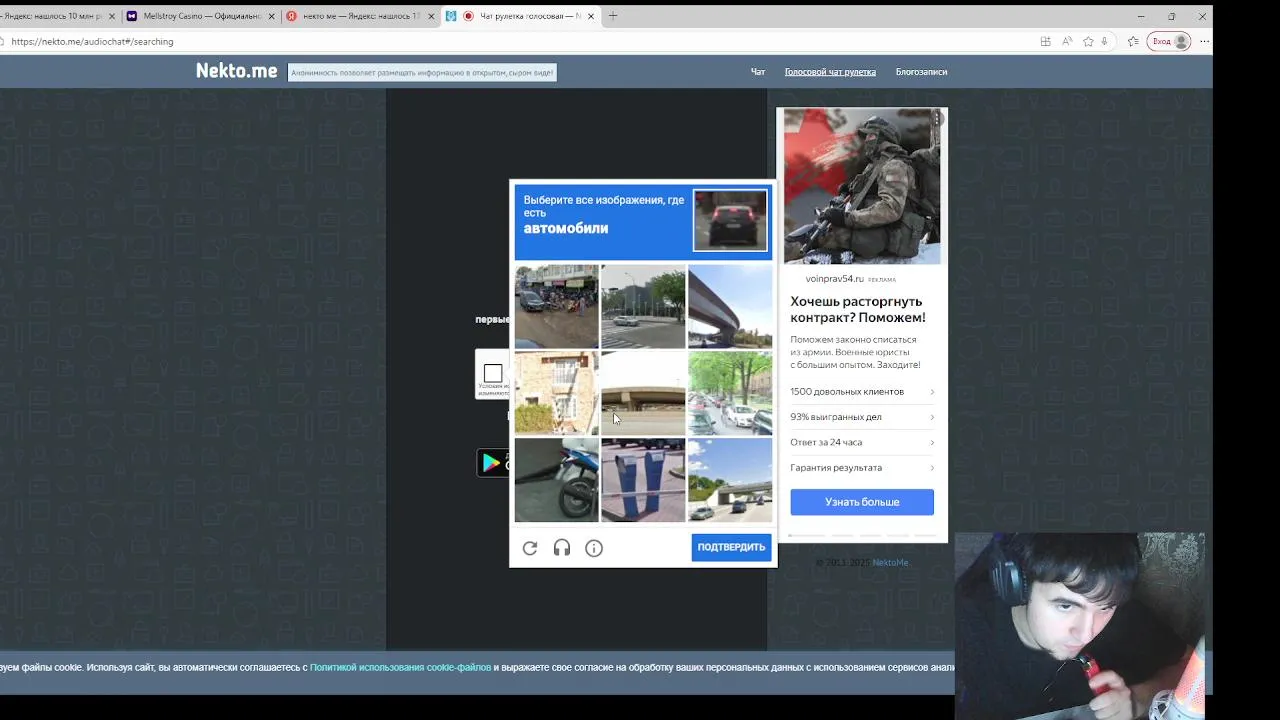Click the soldier image in the ad banner

862,186
